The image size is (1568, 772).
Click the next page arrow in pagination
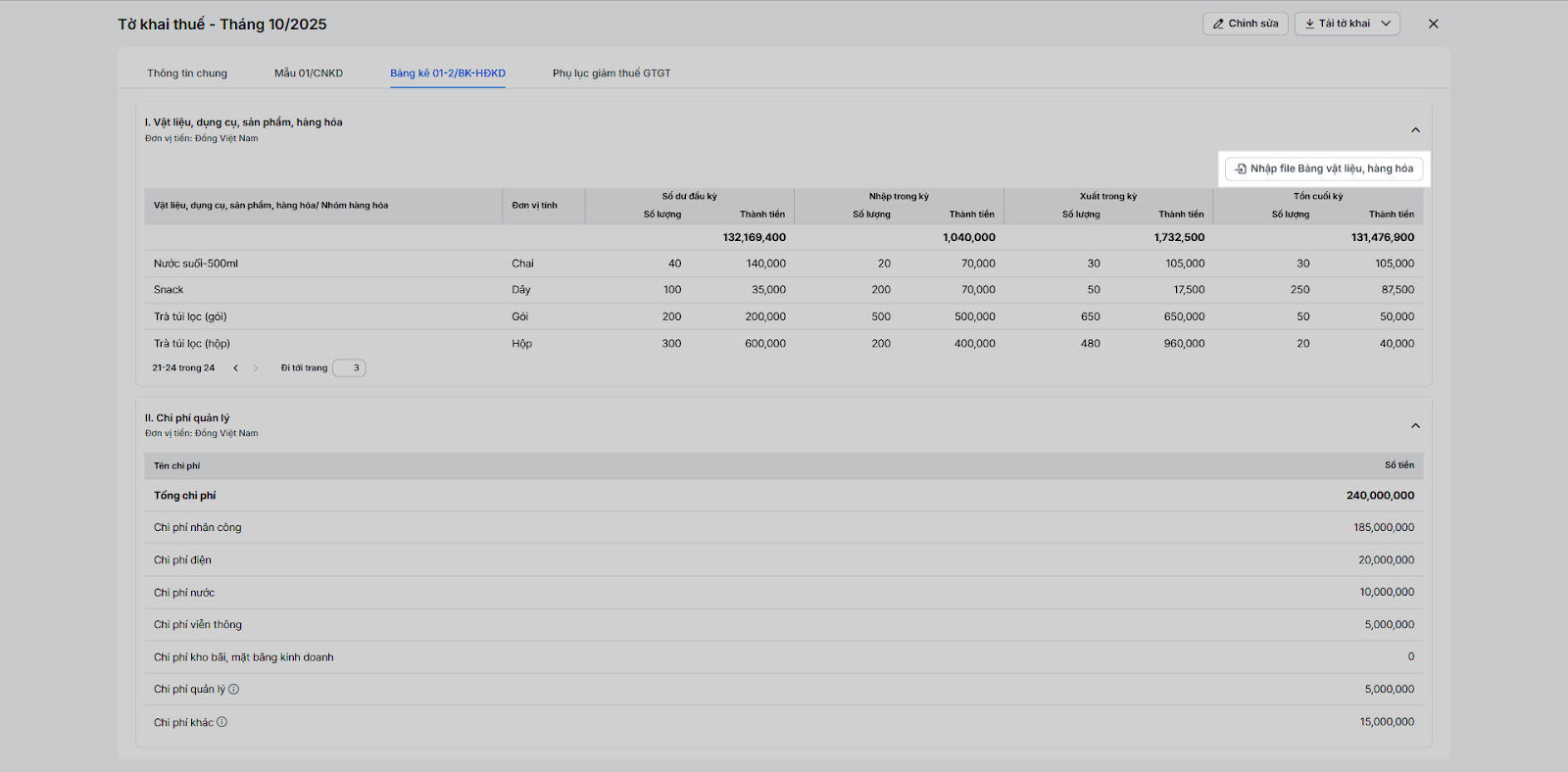(x=256, y=368)
